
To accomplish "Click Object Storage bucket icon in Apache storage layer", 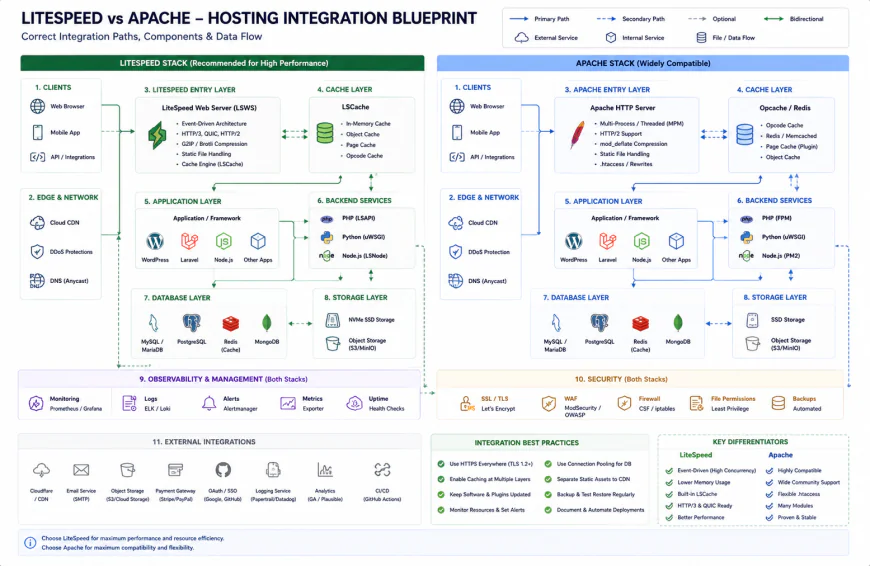I will [x=752, y=343].
